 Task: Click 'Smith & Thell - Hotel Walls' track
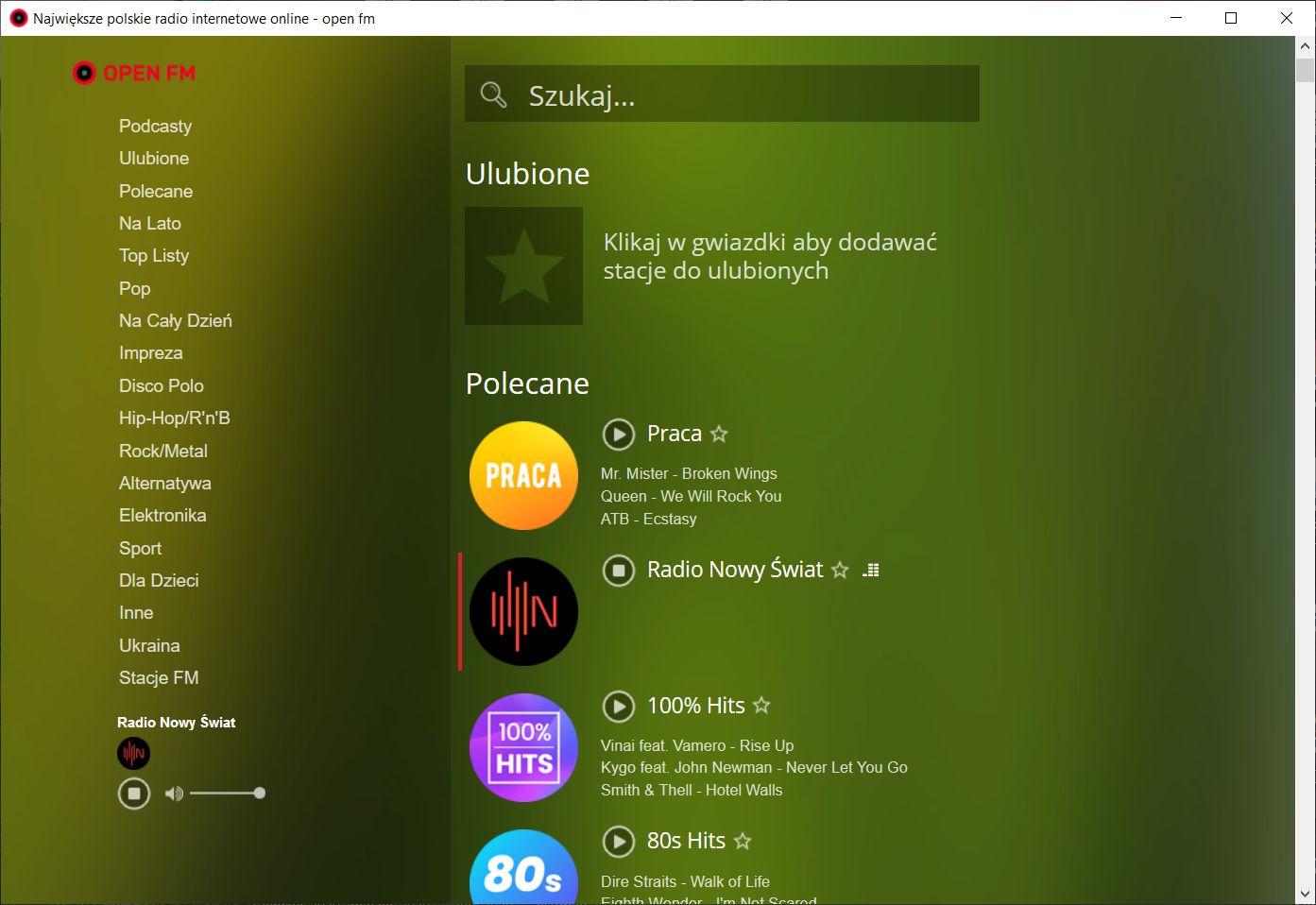[692, 790]
